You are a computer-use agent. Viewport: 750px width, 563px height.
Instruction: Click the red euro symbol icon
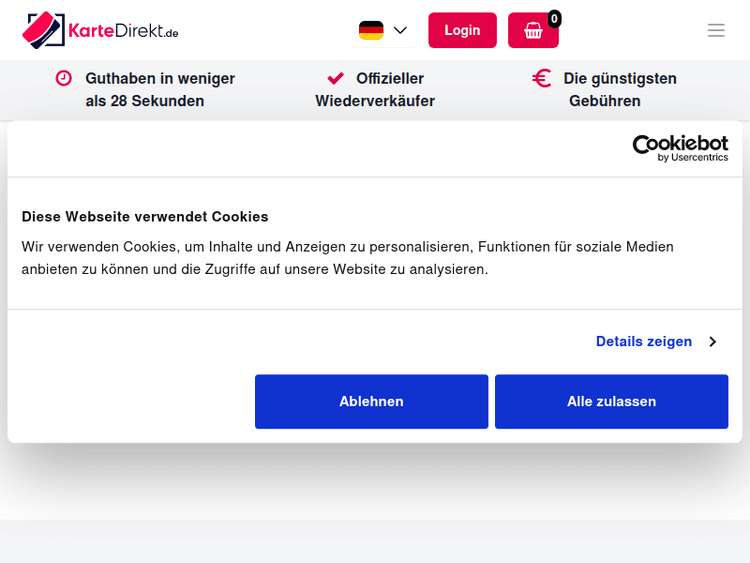542,78
